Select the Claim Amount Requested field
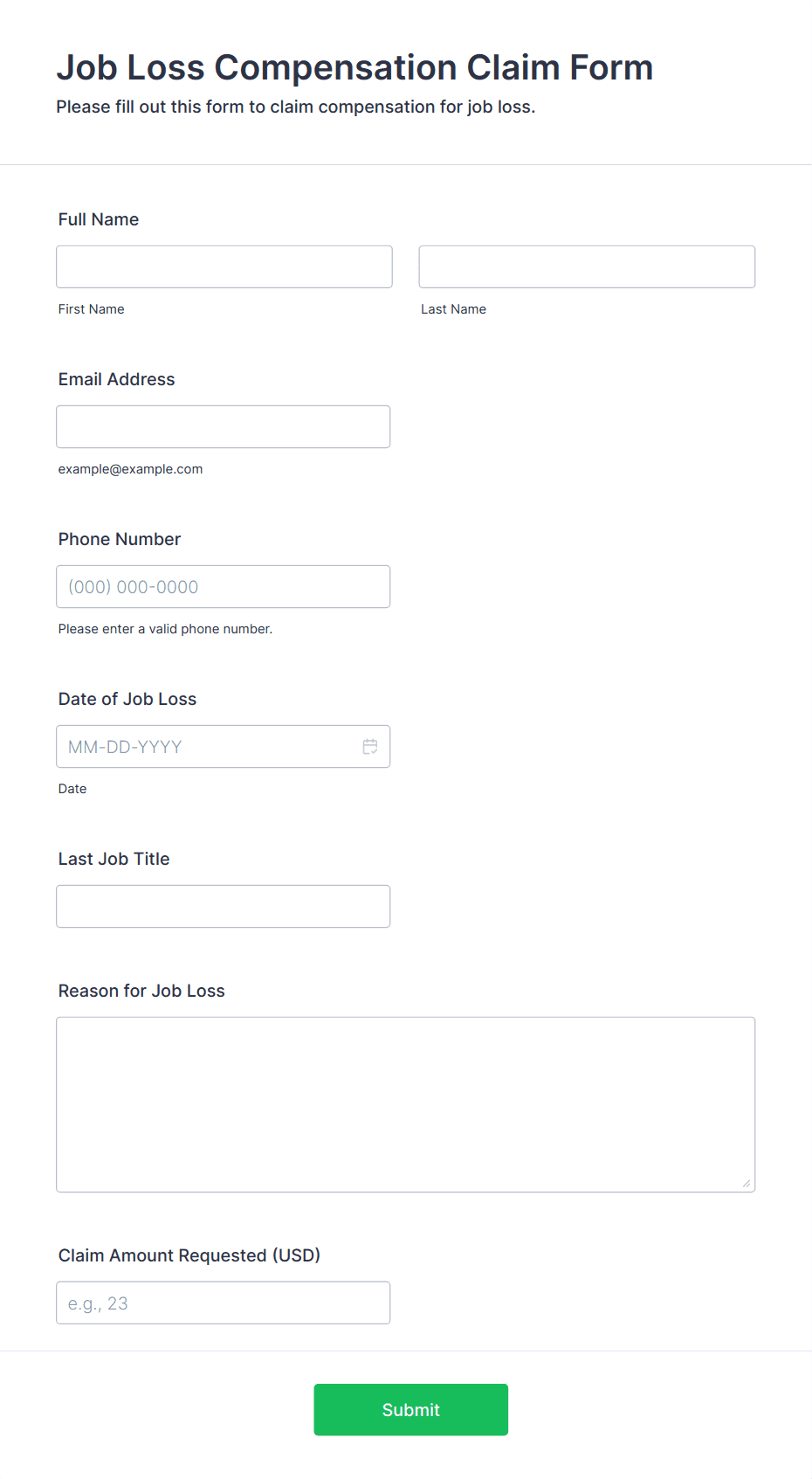The height and width of the screenshot is (1479, 812). (224, 1303)
